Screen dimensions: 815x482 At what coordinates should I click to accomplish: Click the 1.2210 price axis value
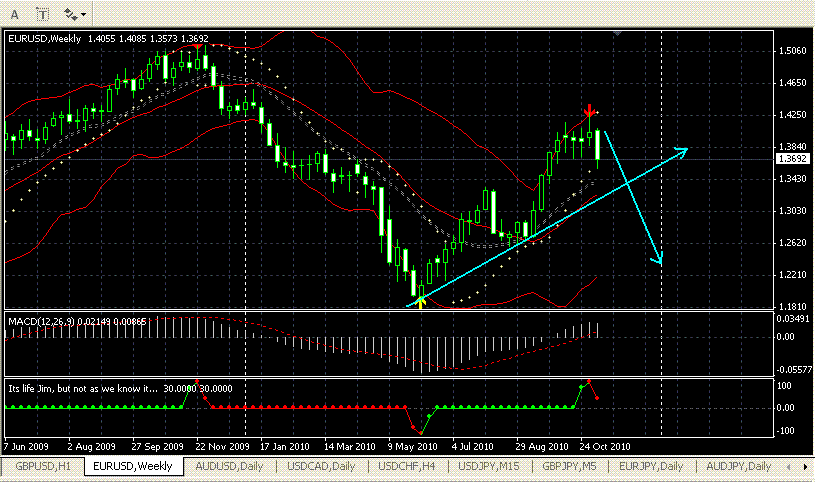pyautogui.click(x=793, y=275)
